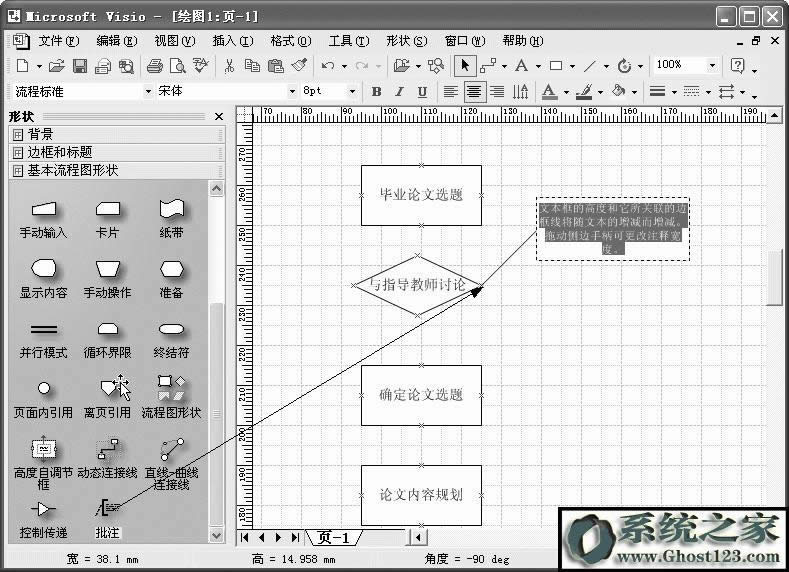Open the 形状 menu
789x572 pixels.
[x=406, y=41]
